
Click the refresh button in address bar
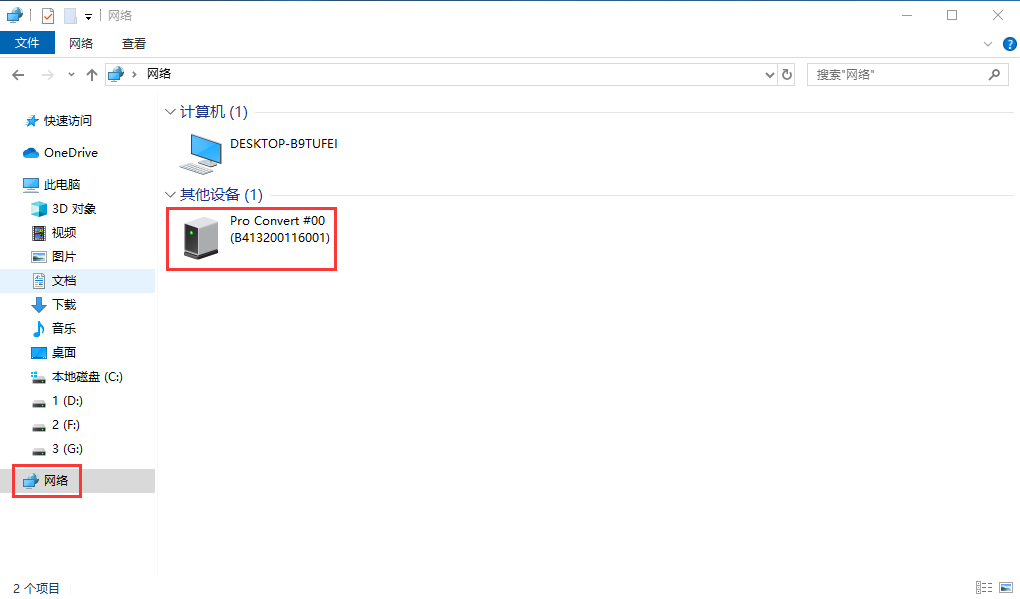787,74
